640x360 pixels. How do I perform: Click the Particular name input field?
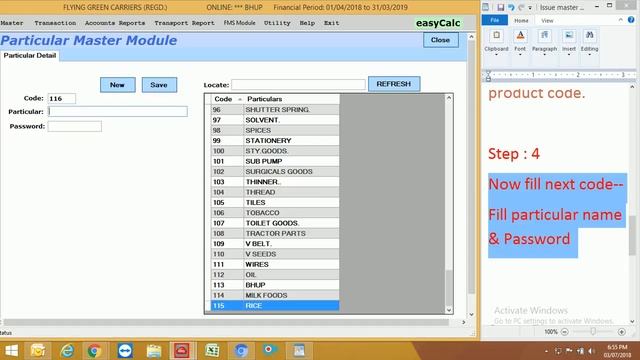click(118, 111)
